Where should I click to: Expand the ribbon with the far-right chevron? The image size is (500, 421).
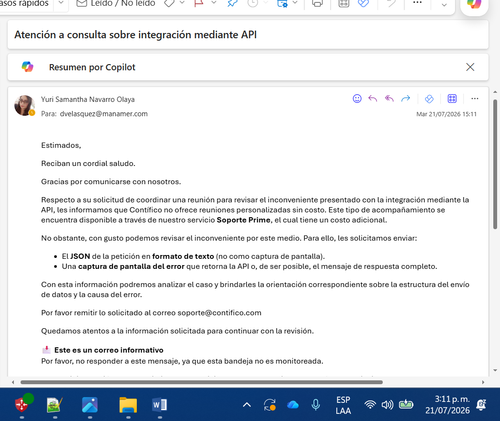click(444, 5)
